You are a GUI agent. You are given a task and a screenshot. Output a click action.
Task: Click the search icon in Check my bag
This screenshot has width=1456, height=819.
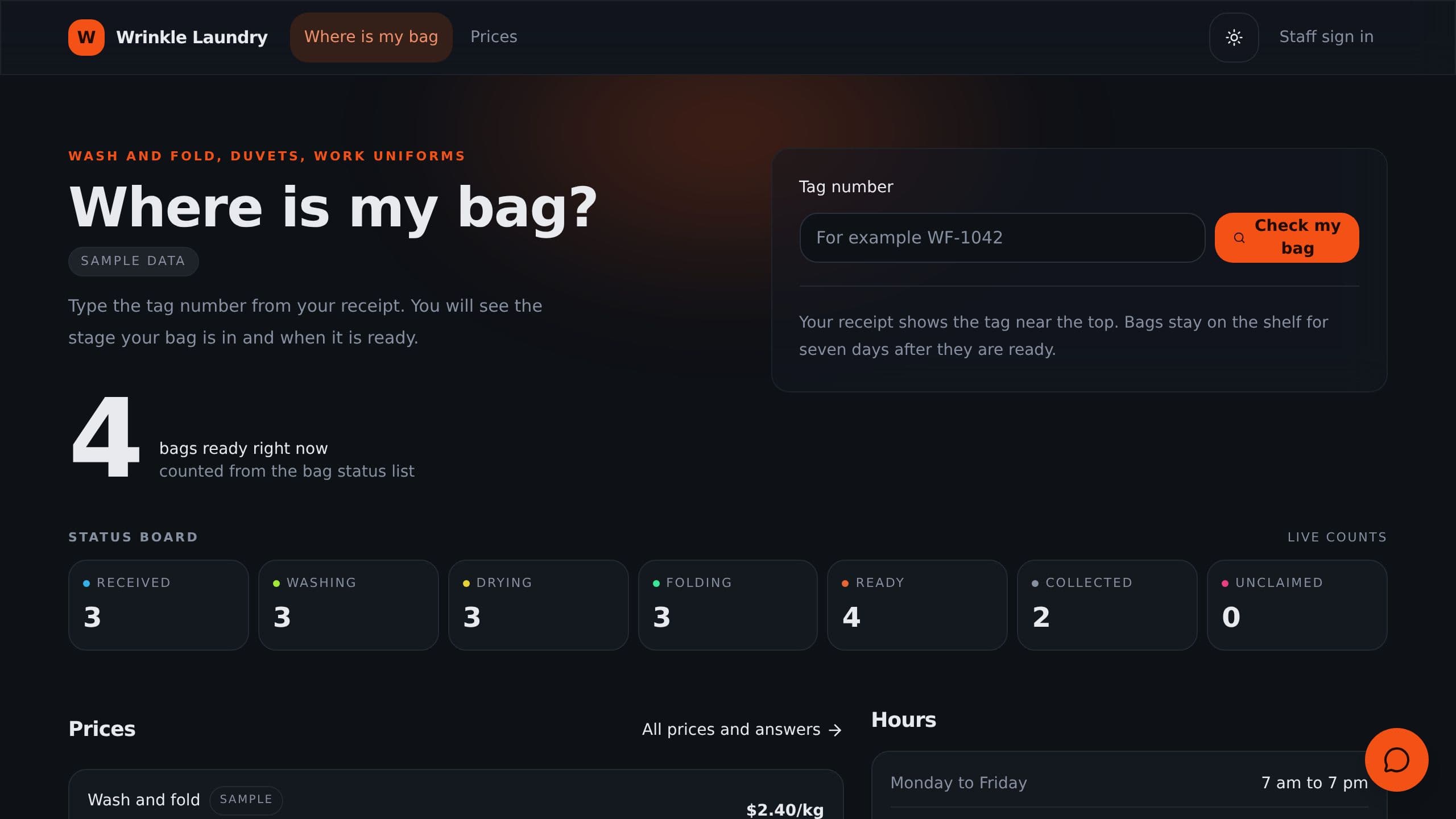1239,238
